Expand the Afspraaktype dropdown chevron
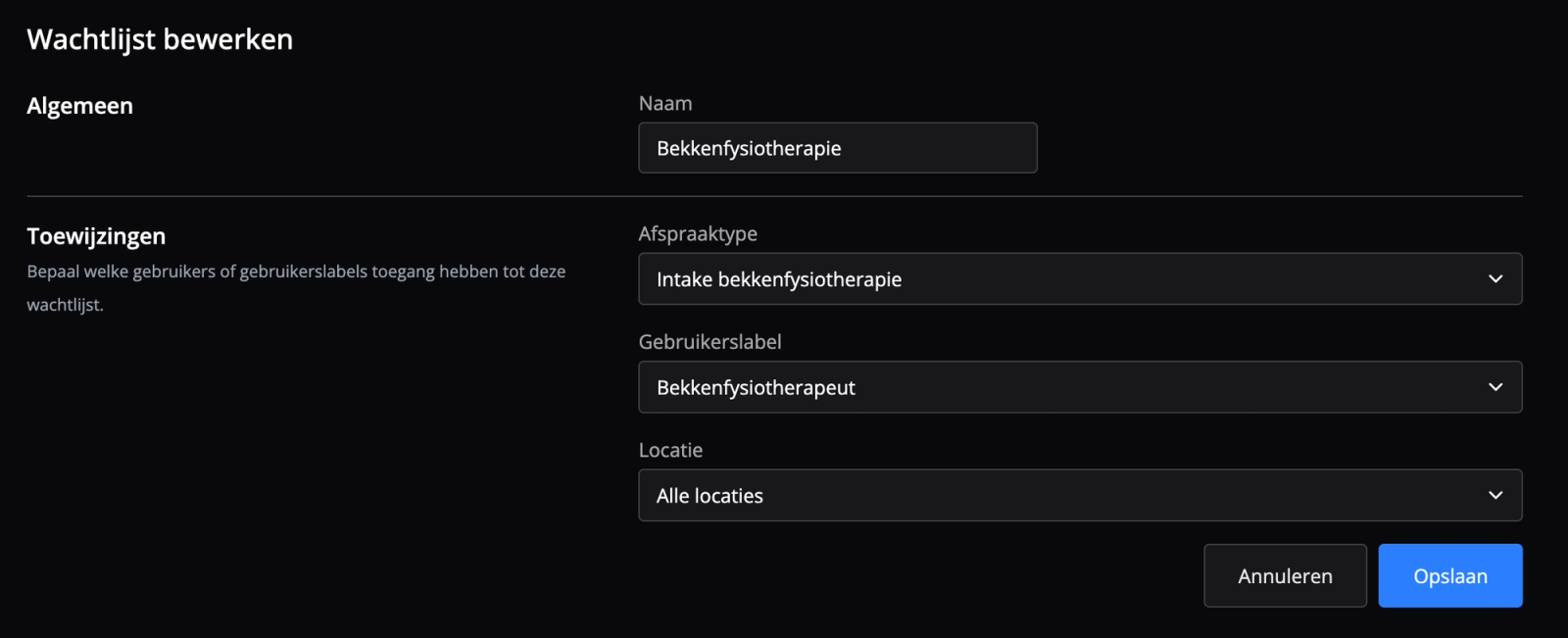Image resolution: width=1568 pixels, height=638 pixels. coord(1496,278)
